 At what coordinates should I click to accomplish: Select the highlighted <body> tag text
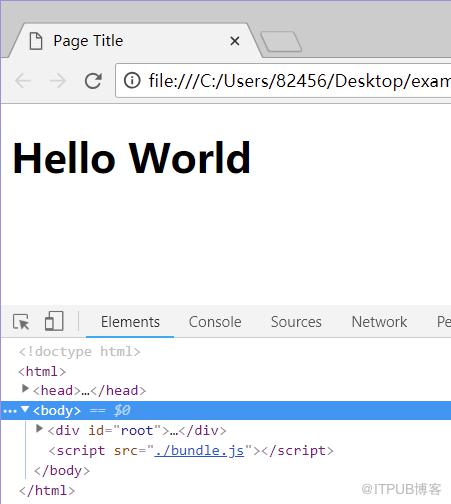click(57, 410)
